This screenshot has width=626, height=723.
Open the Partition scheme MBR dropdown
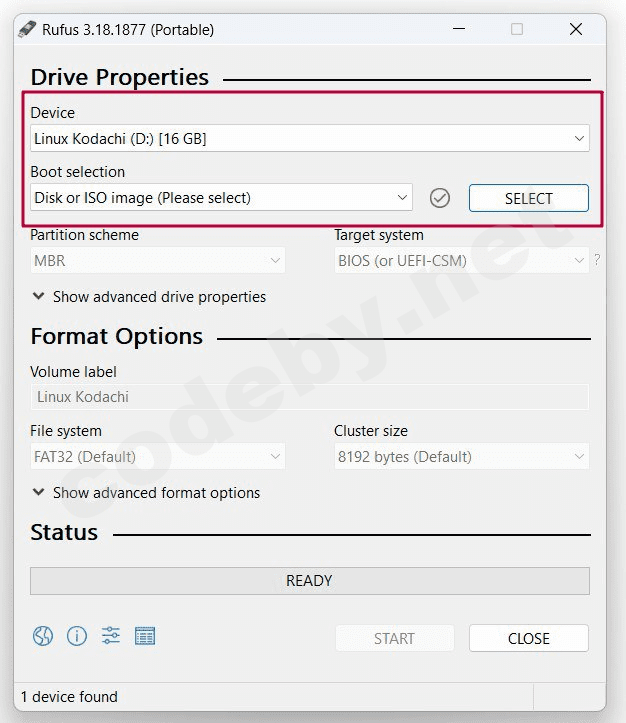click(x=158, y=261)
